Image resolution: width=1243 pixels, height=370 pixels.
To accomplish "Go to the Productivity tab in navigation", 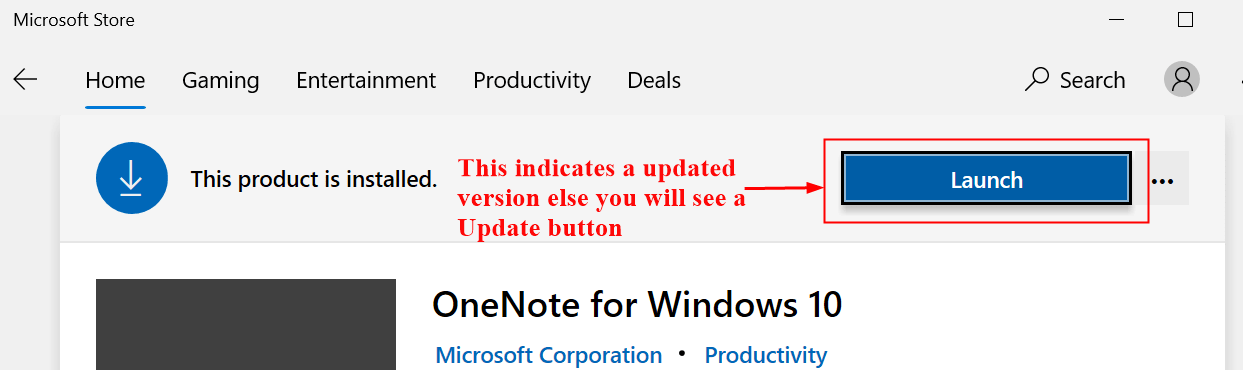I will click(532, 80).
